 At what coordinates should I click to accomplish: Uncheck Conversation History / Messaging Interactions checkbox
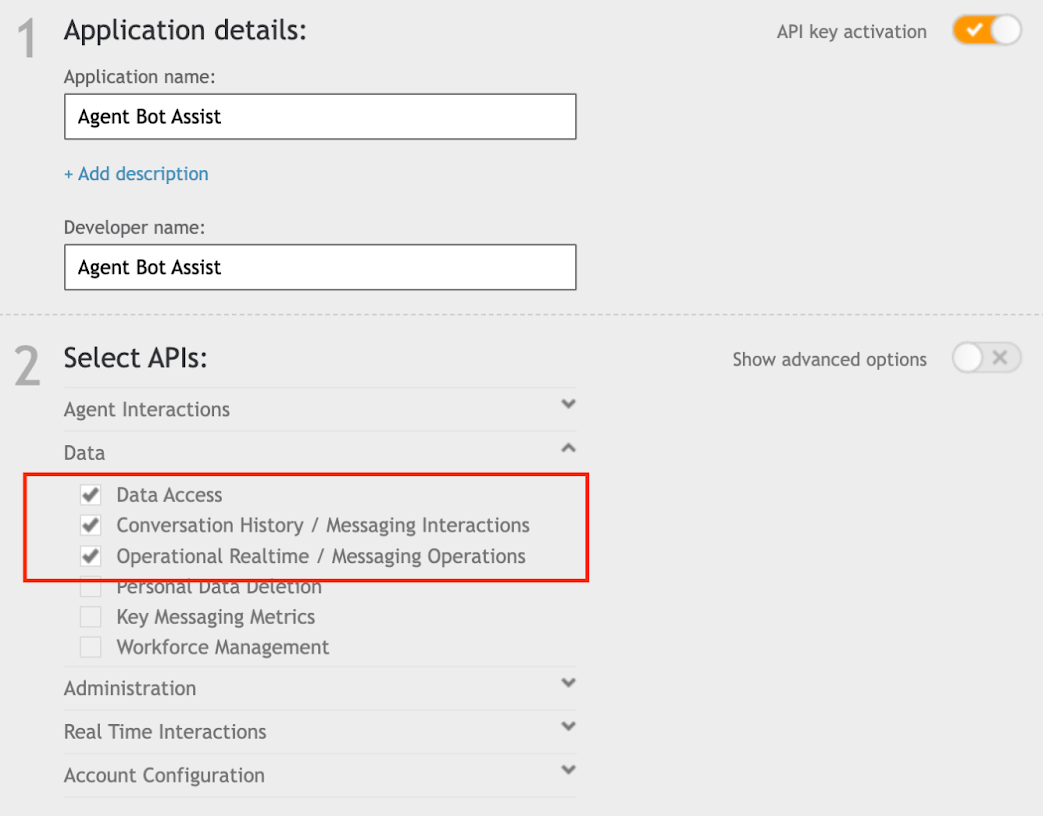[90, 525]
